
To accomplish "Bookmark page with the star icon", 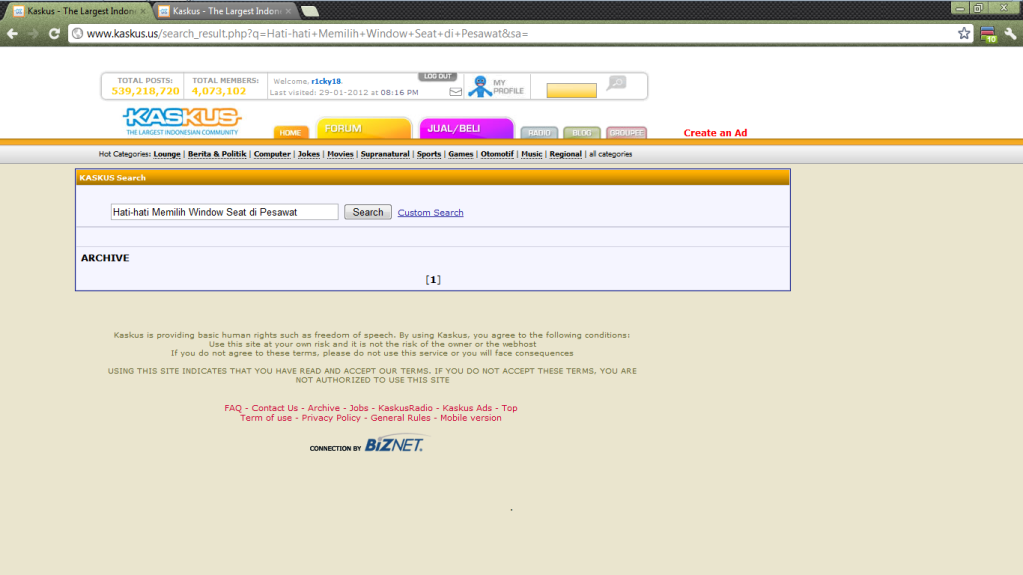I will (964, 33).
